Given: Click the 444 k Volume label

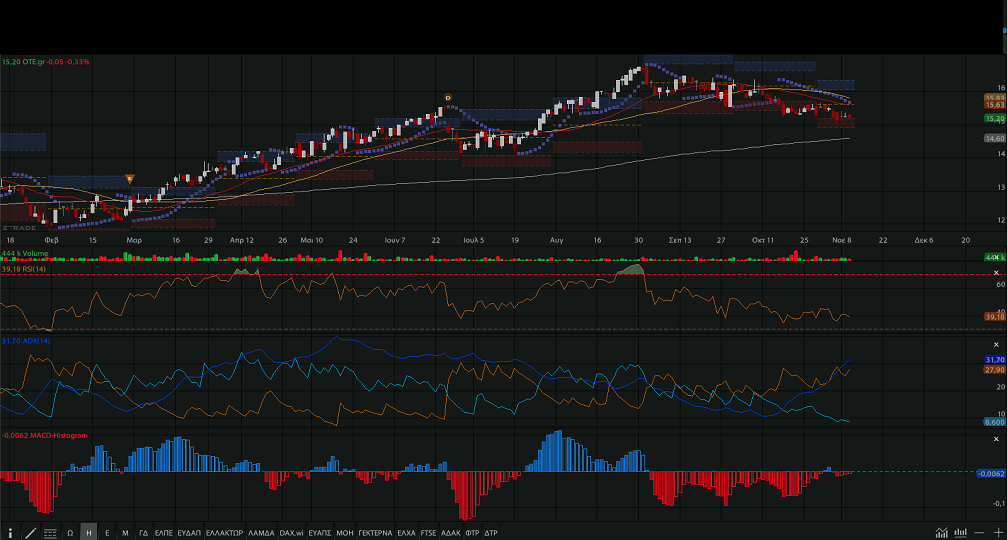Looking at the screenshot, I should (25, 254).
